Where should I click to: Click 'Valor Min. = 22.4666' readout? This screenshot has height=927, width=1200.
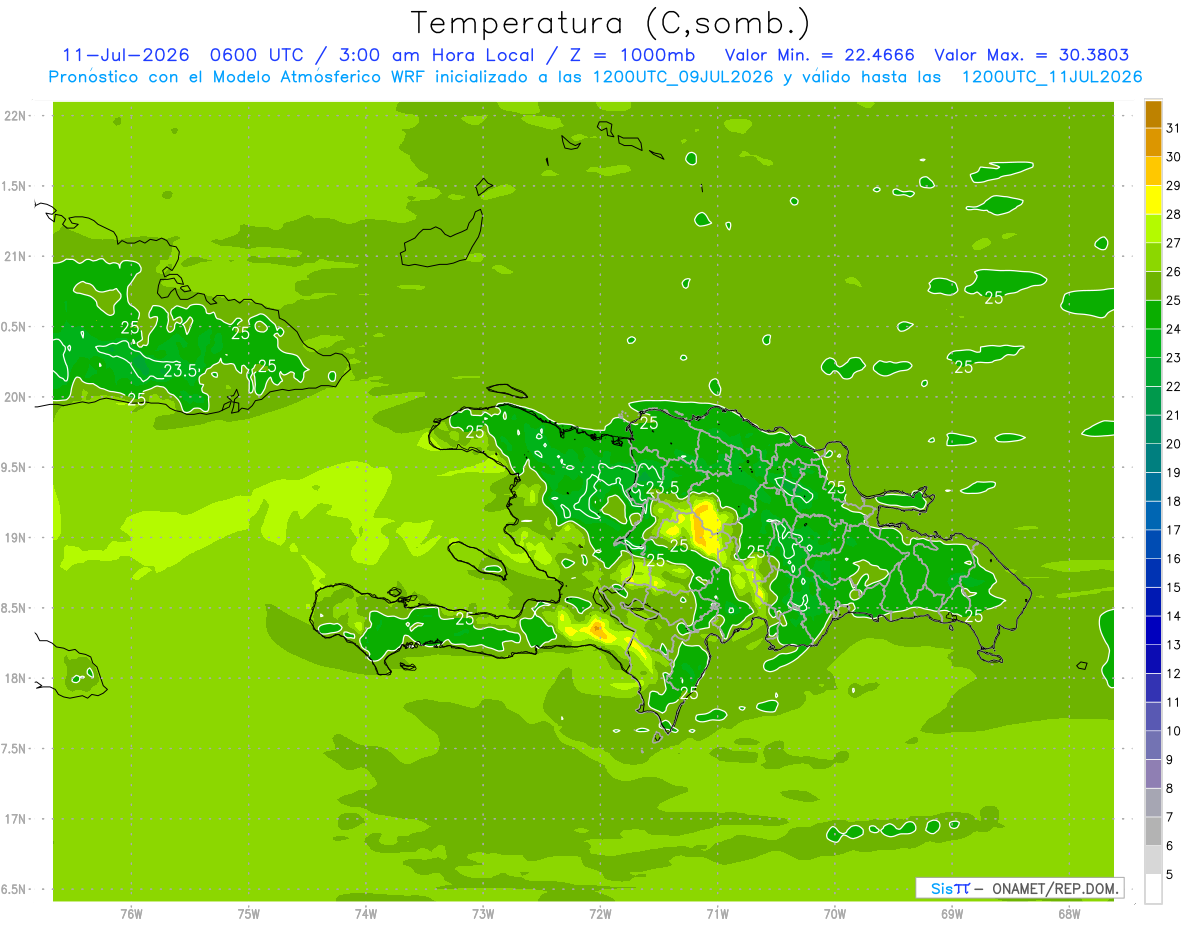point(819,55)
